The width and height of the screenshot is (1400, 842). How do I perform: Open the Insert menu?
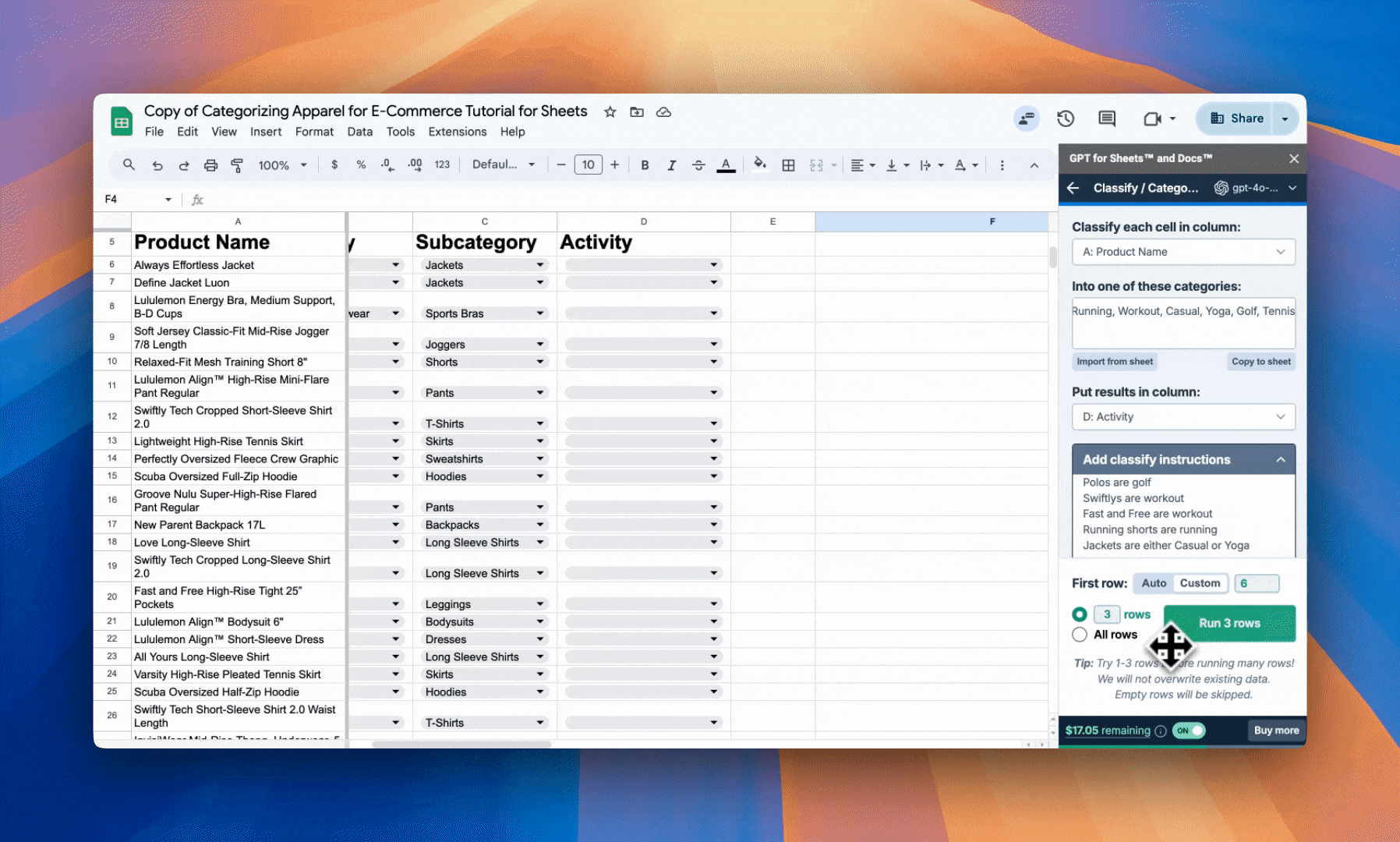tap(266, 132)
